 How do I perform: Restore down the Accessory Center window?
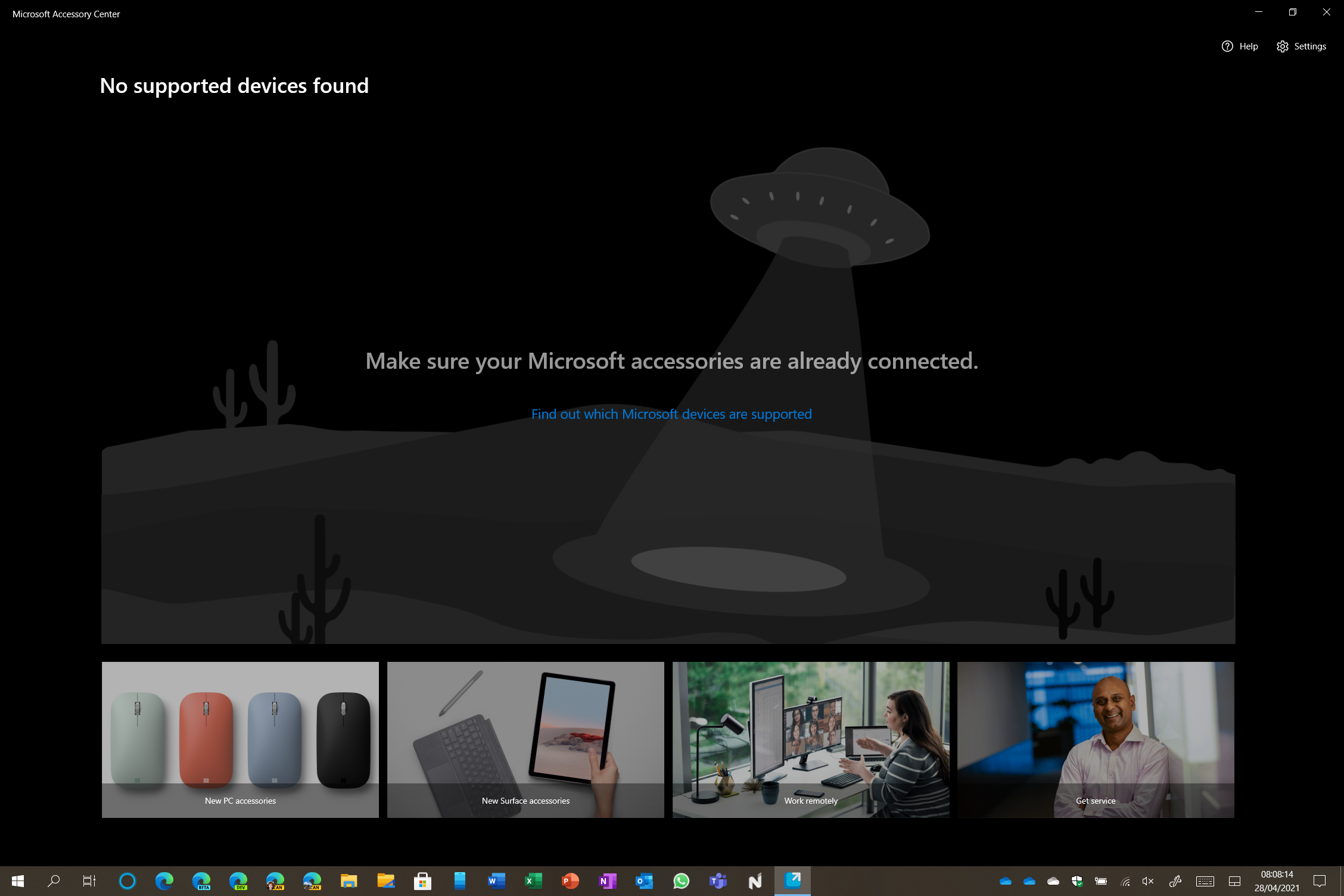point(1293,12)
